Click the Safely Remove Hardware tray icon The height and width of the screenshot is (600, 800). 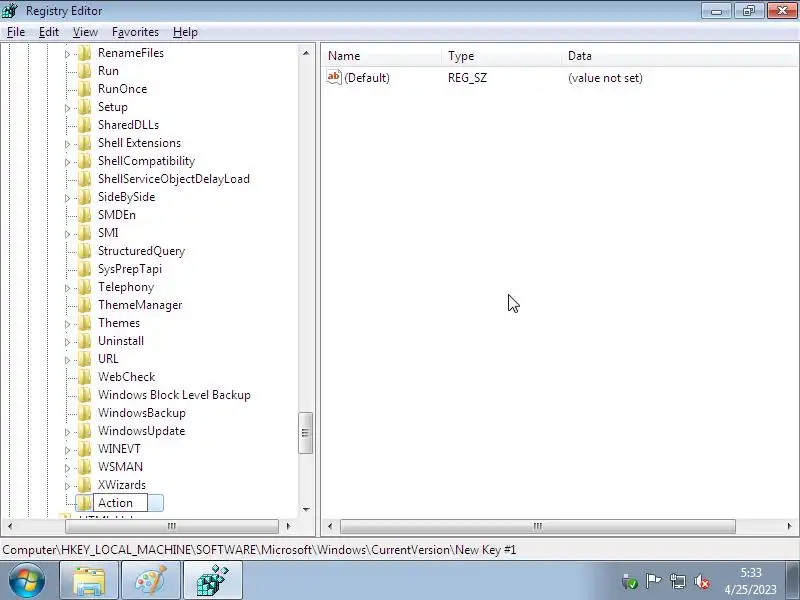pos(630,581)
